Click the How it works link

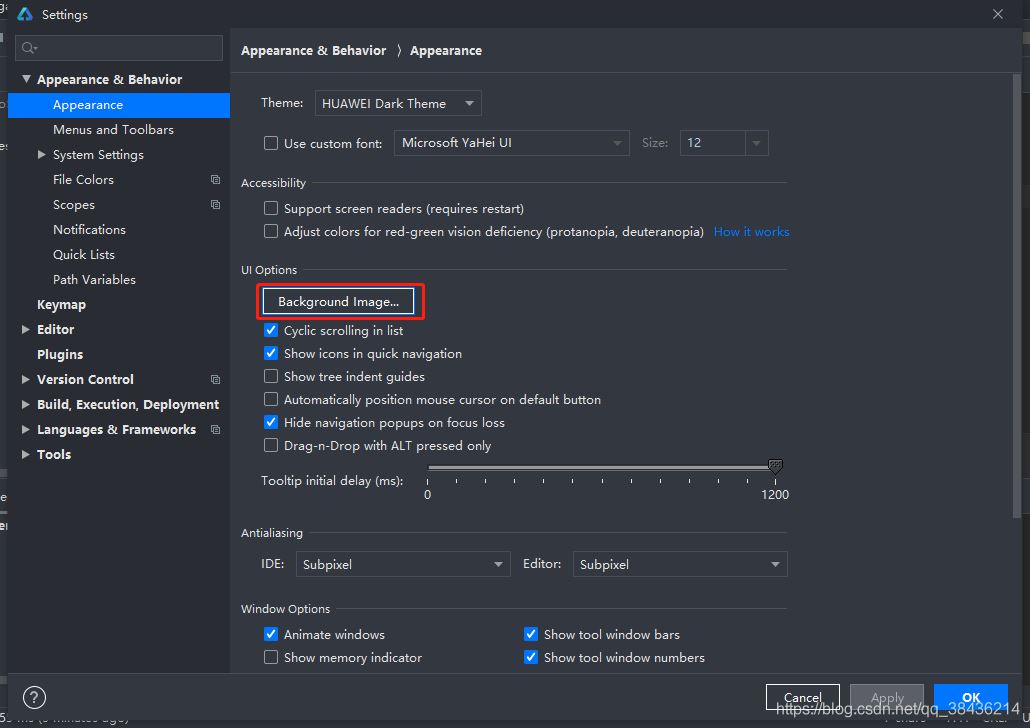[x=751, y=231]
